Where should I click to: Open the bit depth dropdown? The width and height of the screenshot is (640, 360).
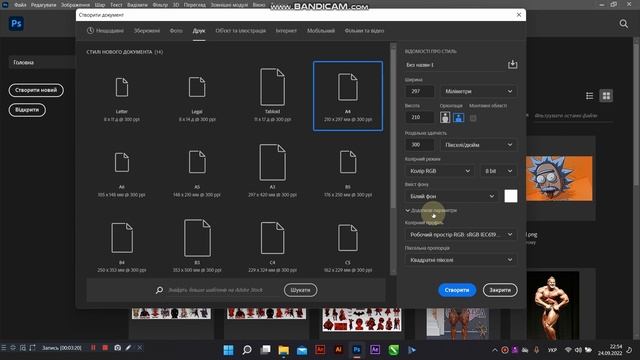click(498, 171)
